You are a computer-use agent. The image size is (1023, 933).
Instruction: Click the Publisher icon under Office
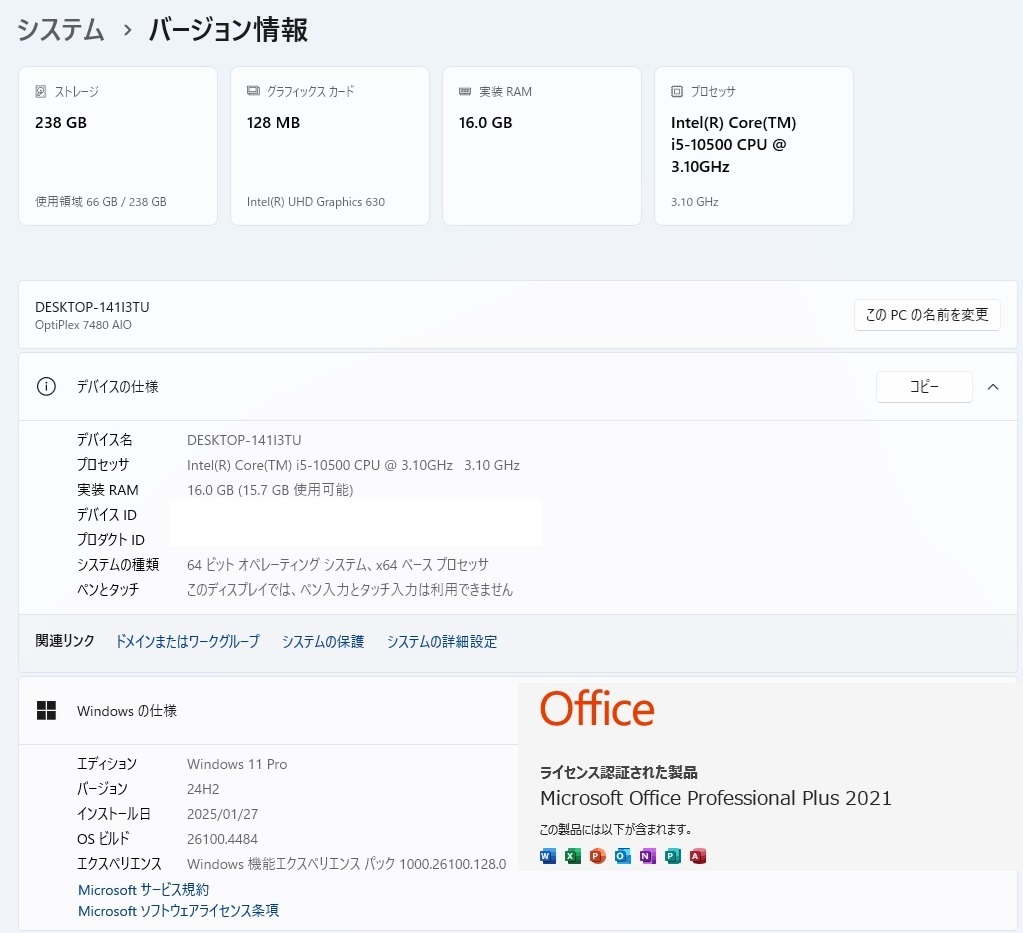click(x=673, y=856)
